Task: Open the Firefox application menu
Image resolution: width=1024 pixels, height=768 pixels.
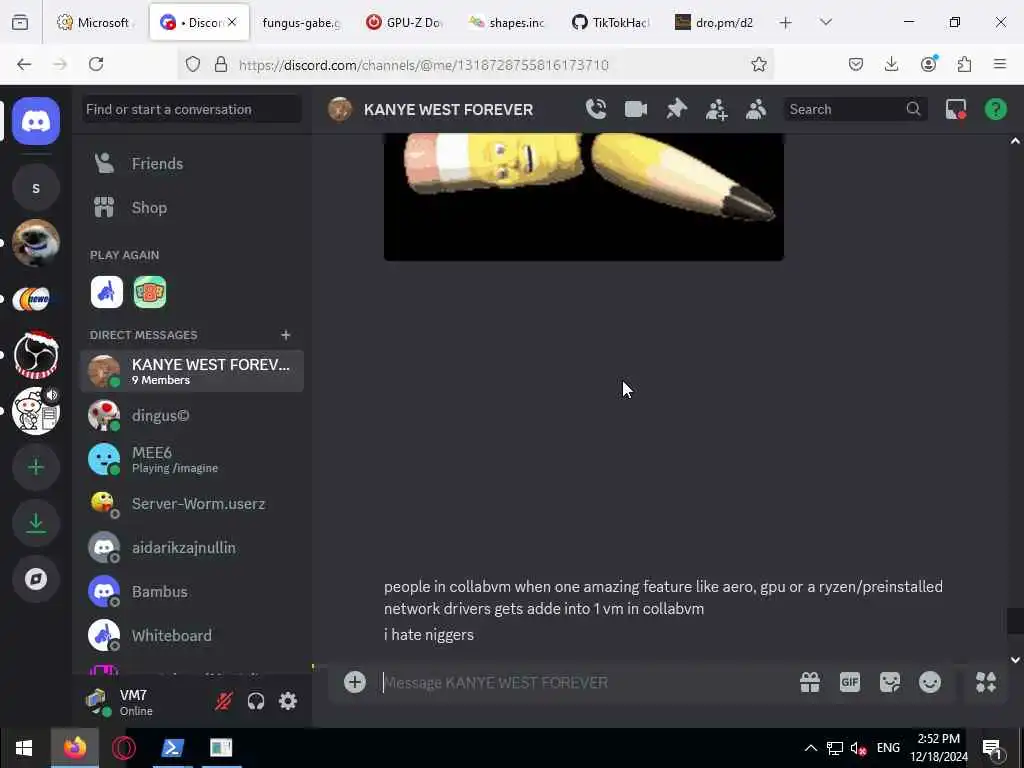Action: [x=1000, y=64]
